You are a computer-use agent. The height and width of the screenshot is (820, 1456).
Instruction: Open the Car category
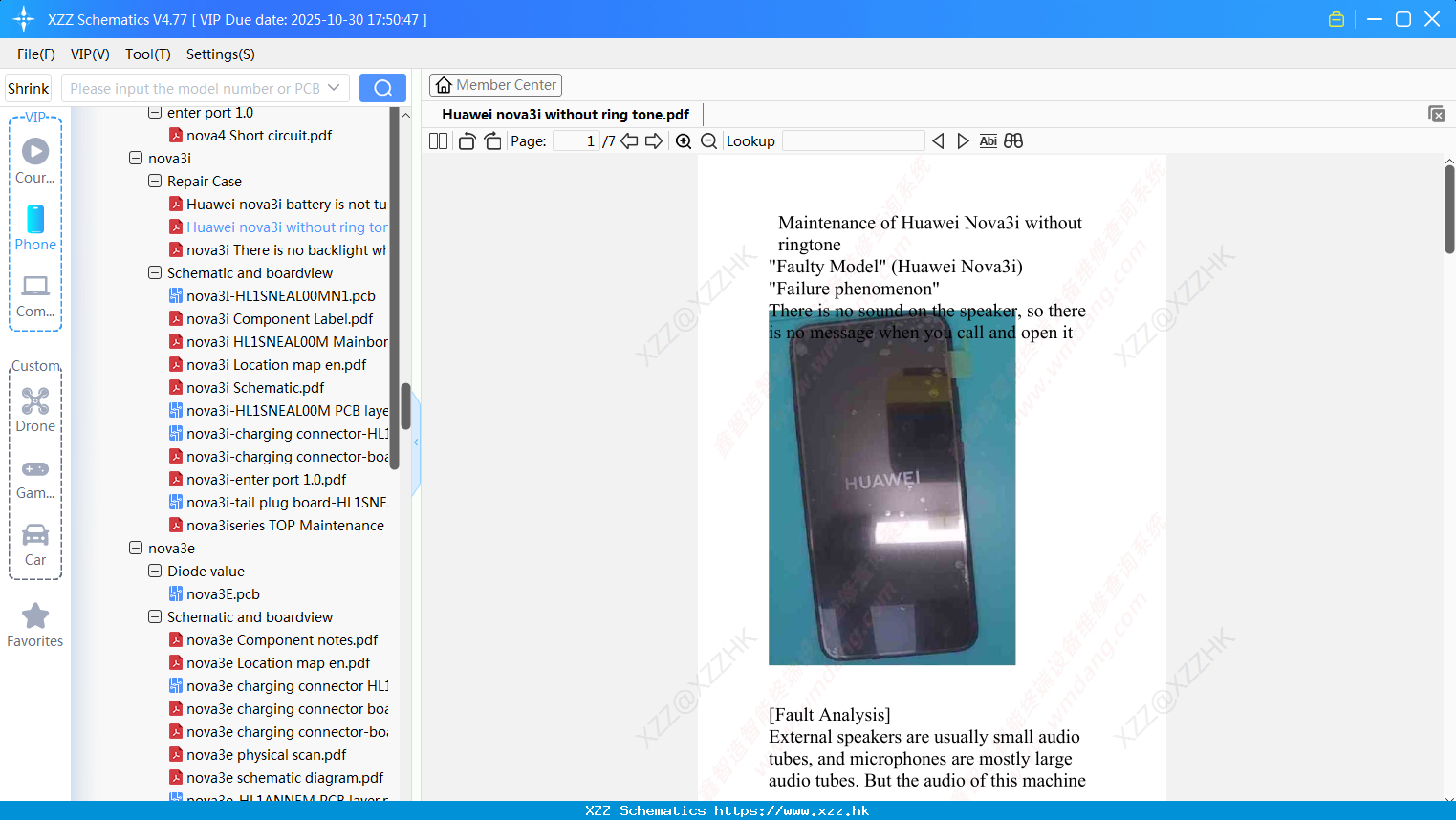click(x=35, y=545)
